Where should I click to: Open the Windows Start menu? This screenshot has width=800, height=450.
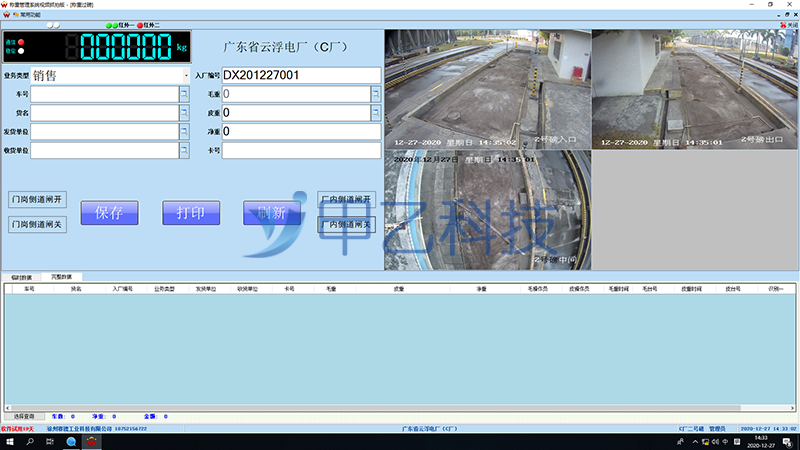click(x=9, y=441)
